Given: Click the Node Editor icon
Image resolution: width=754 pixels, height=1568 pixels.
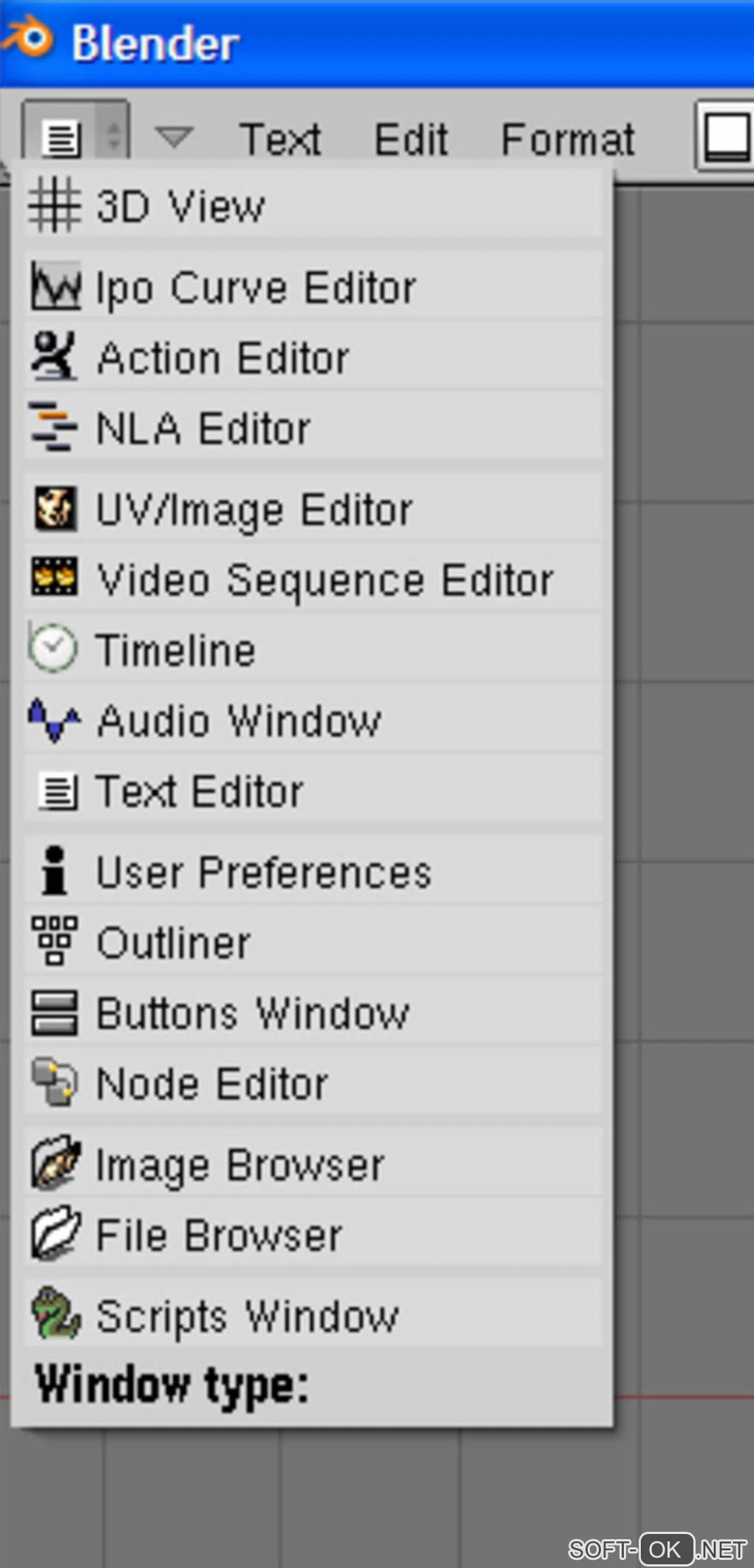Looking at the screenshot, I should click(54, 1083).
